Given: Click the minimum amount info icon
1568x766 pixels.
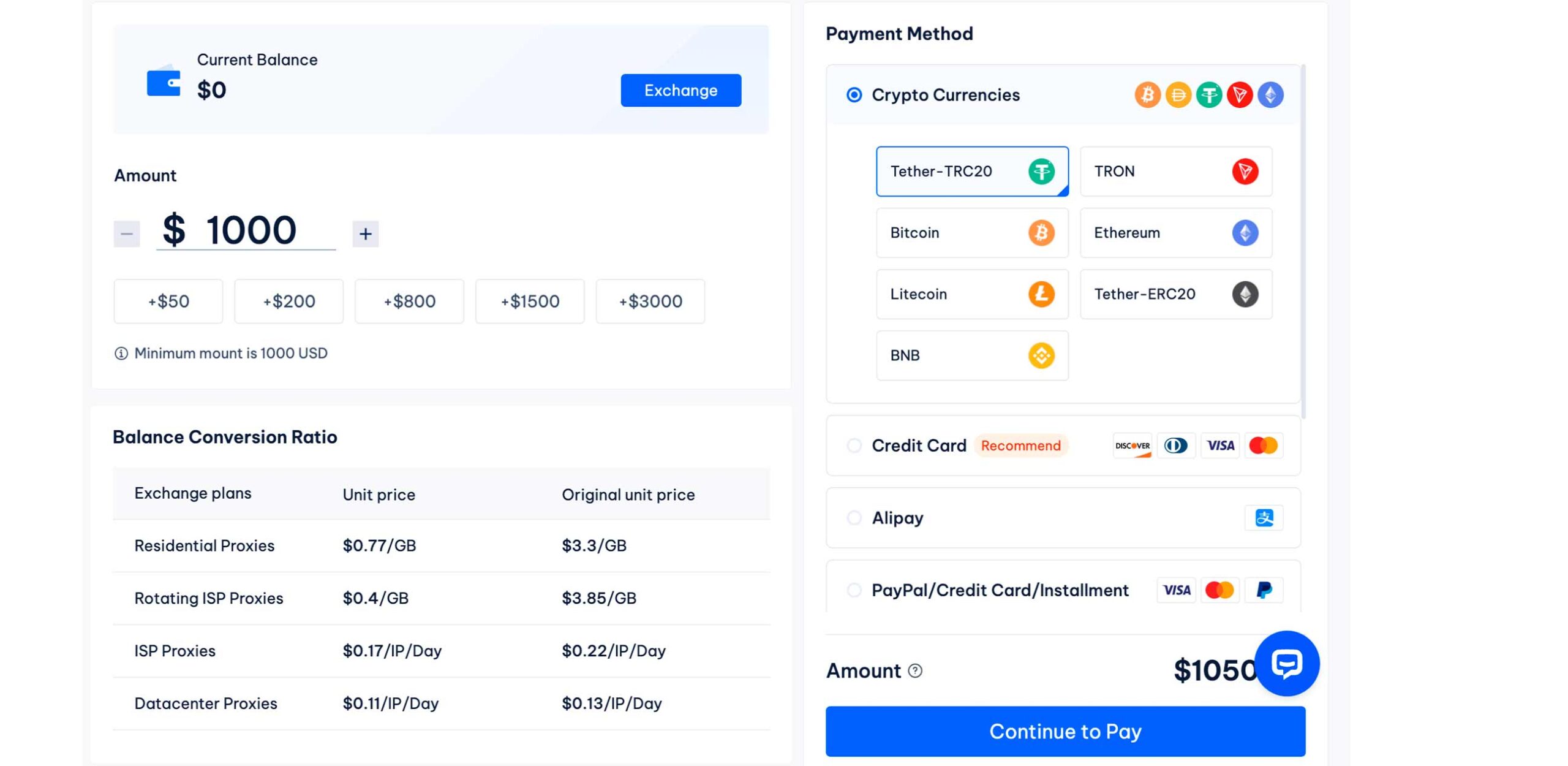Looking at the screenshot, I should coord(121,354).
